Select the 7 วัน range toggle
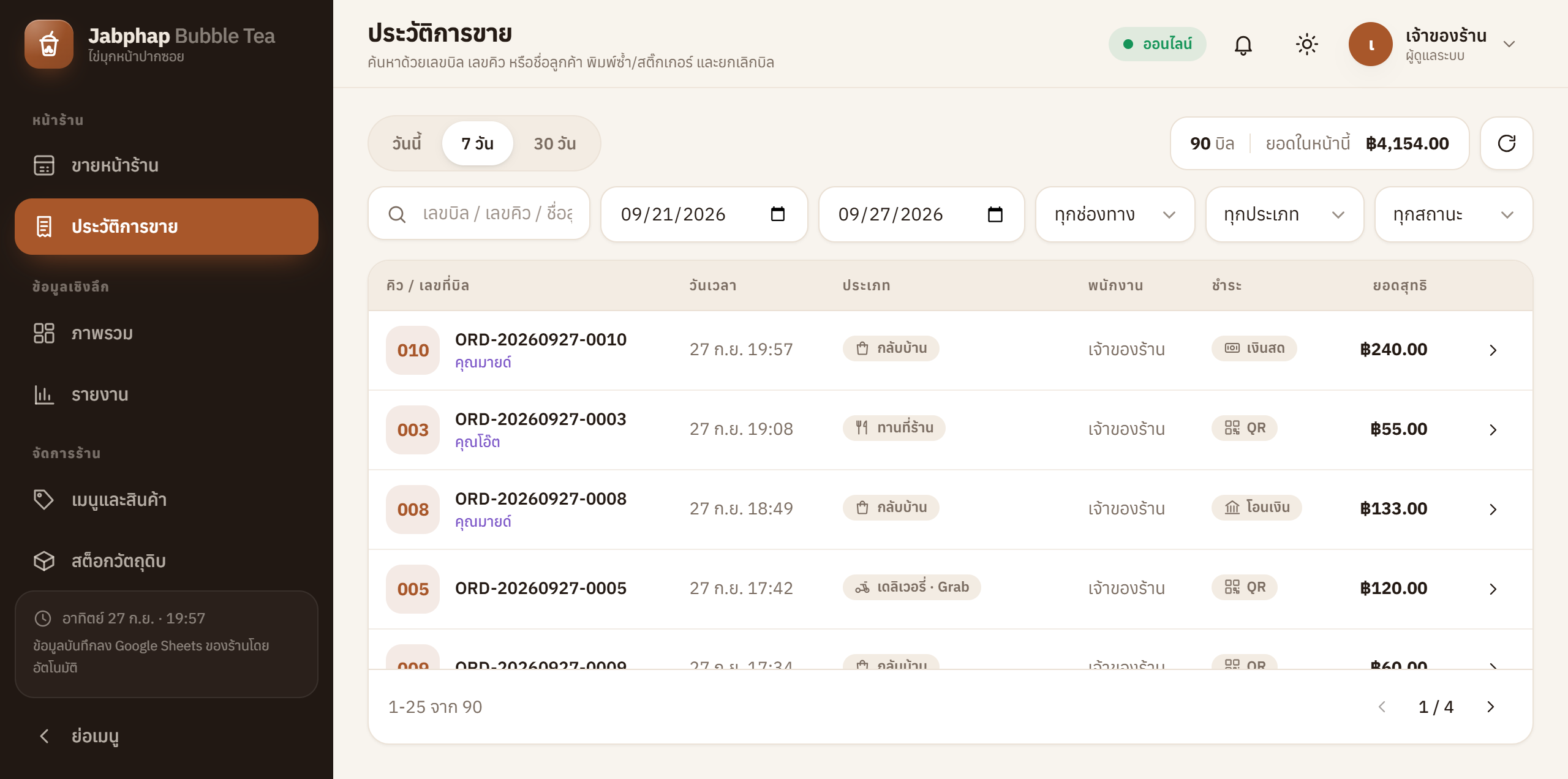Screen dimensions: 1568x779 pos(477,143)
